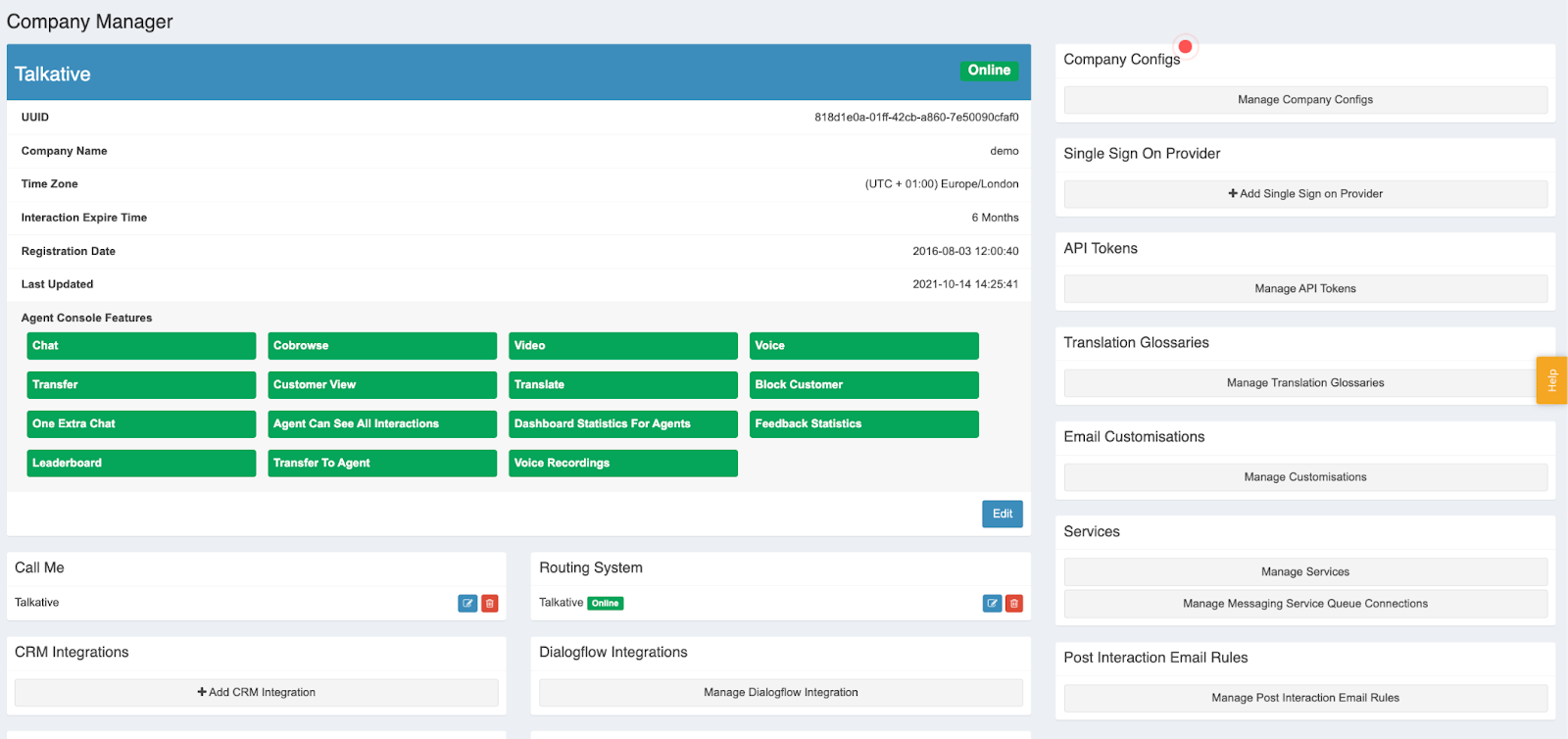
Task: Click the Dialogflow Integrations heading
Action: [613, 653]
